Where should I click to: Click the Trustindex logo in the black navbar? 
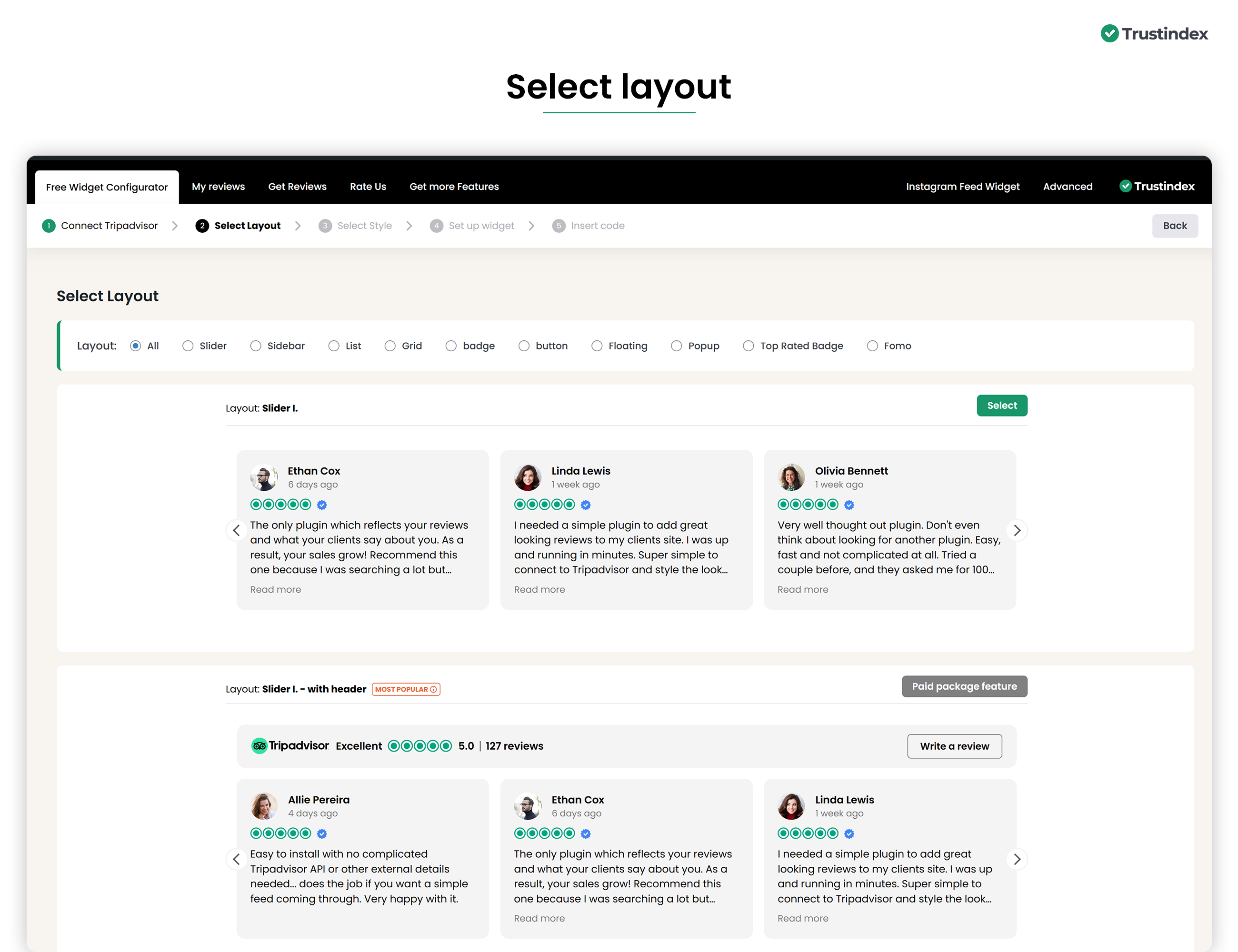click(x=1157, y=187)
